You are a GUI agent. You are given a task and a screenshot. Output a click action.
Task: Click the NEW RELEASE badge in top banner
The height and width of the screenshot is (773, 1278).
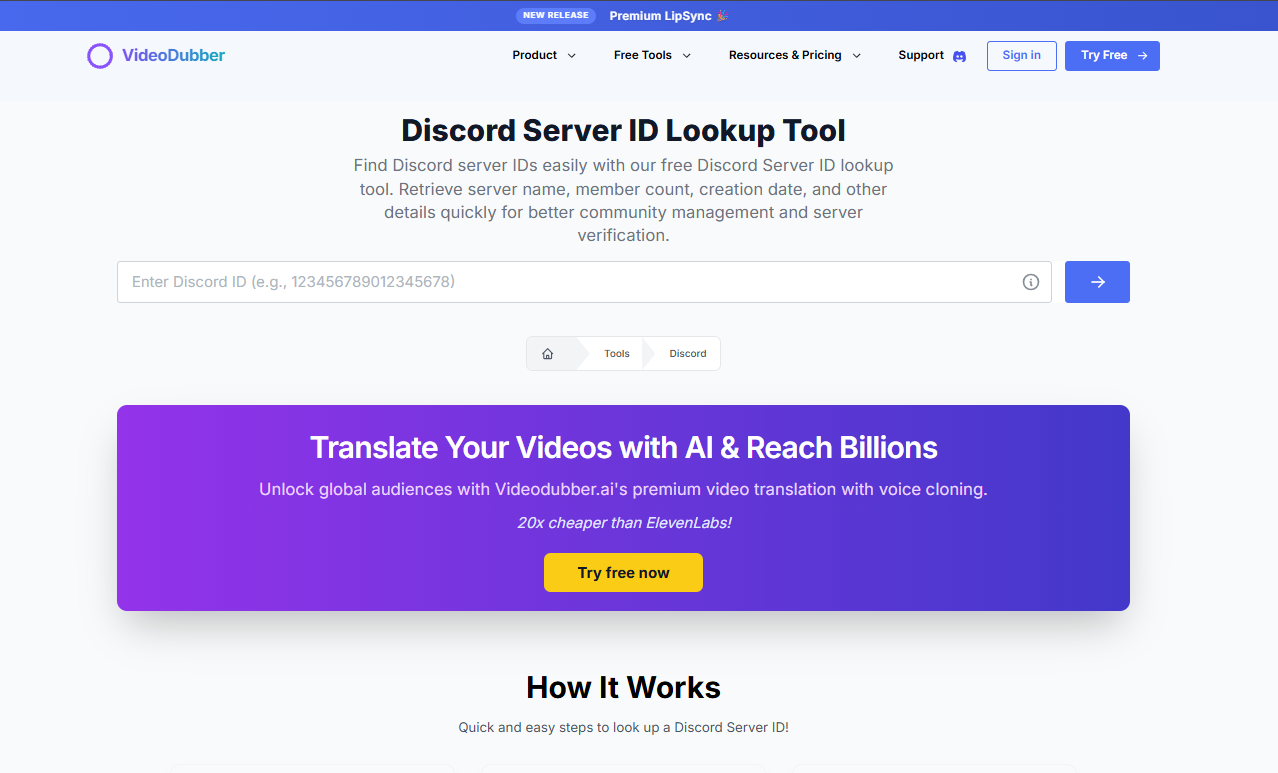click(x=556, y=15)
